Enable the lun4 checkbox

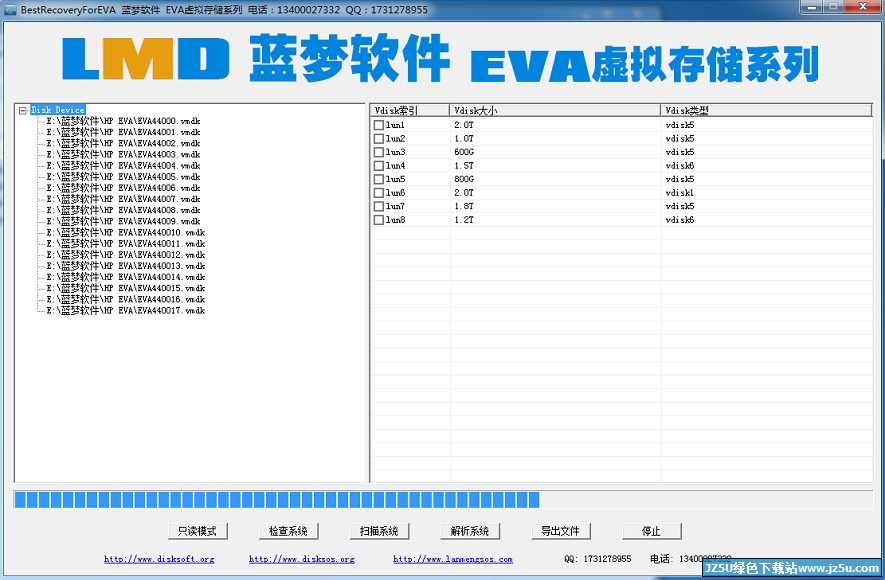(x=379, y=166)
